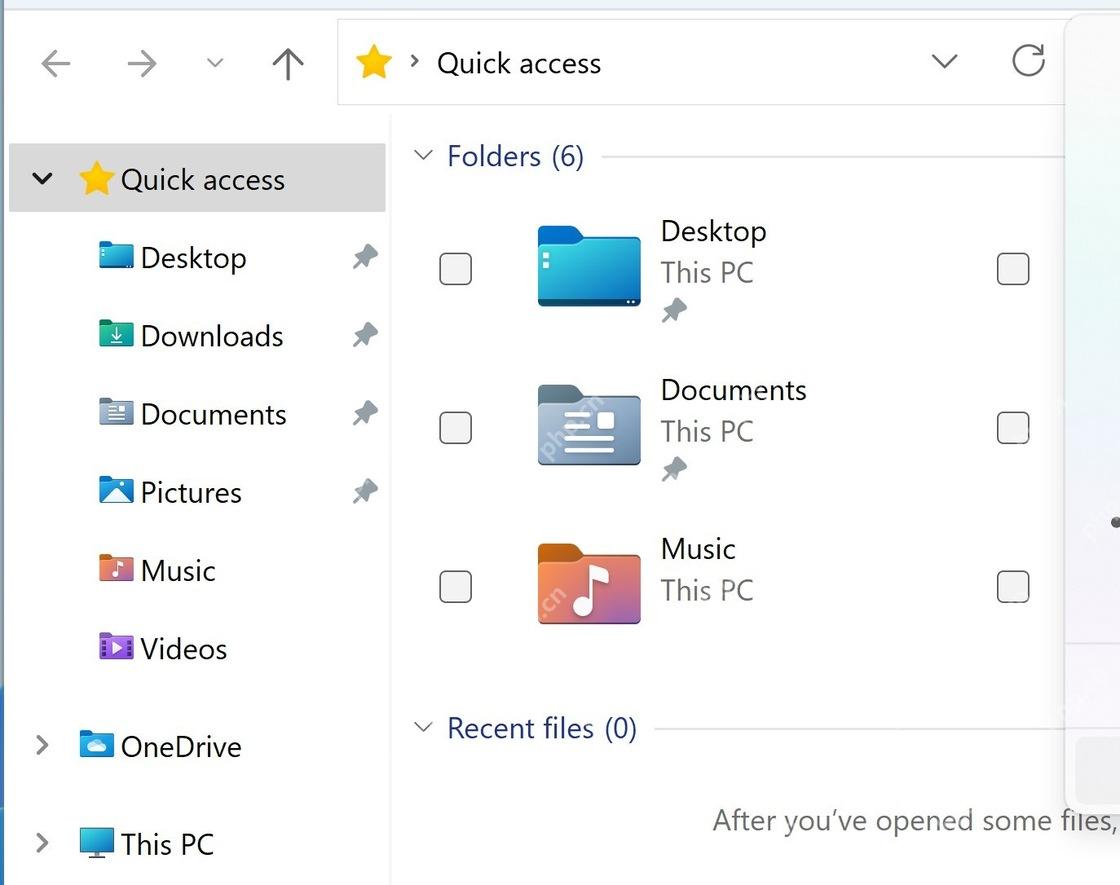This screenshot has height=885, width=1120.
Task: Click the Folders (6) group header
Action: (515, 156)
